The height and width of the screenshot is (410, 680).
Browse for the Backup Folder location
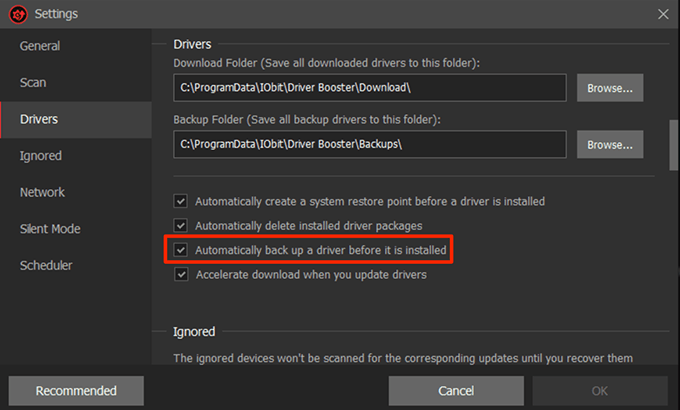(609, 145)
